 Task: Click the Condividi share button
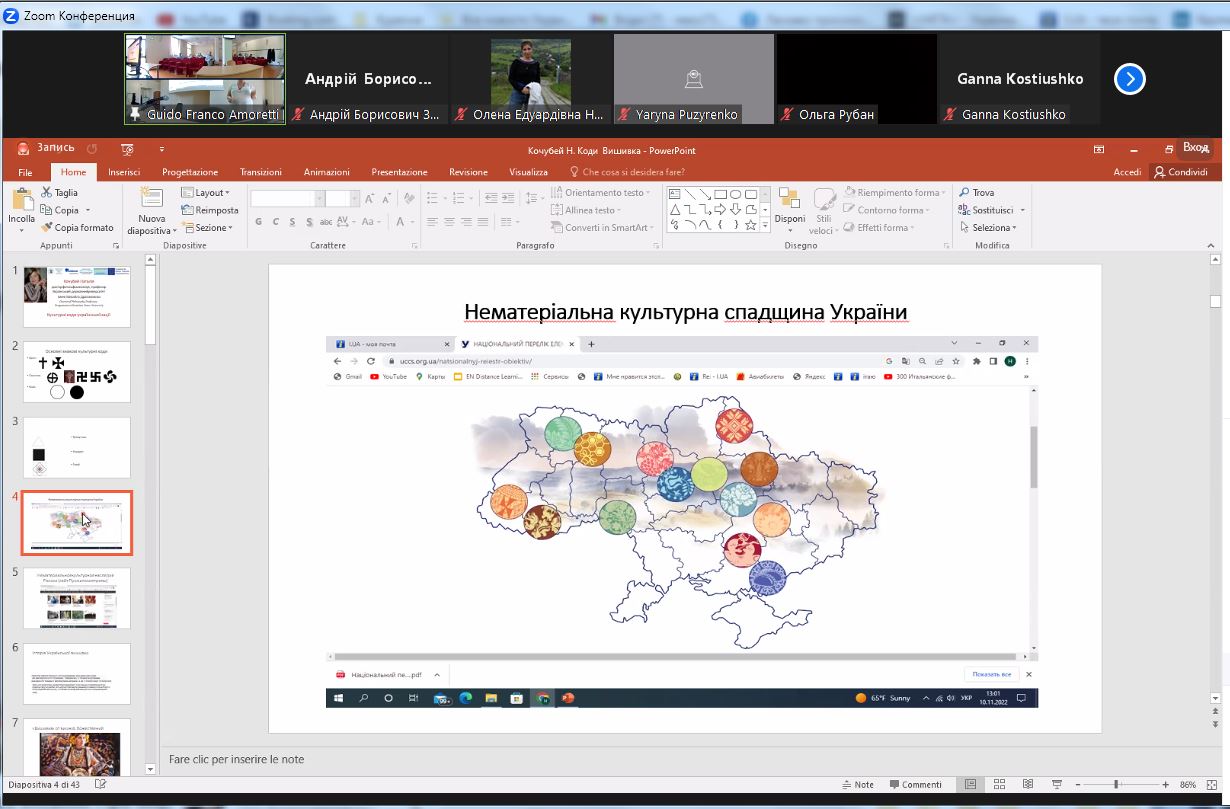[x=1180, y=172]
